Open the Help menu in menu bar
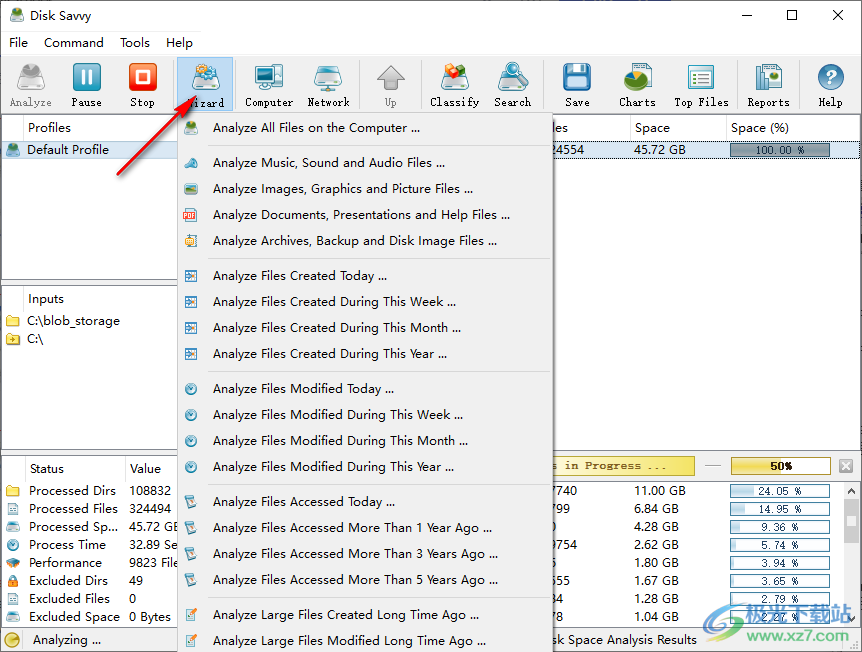 click(179, 42)
